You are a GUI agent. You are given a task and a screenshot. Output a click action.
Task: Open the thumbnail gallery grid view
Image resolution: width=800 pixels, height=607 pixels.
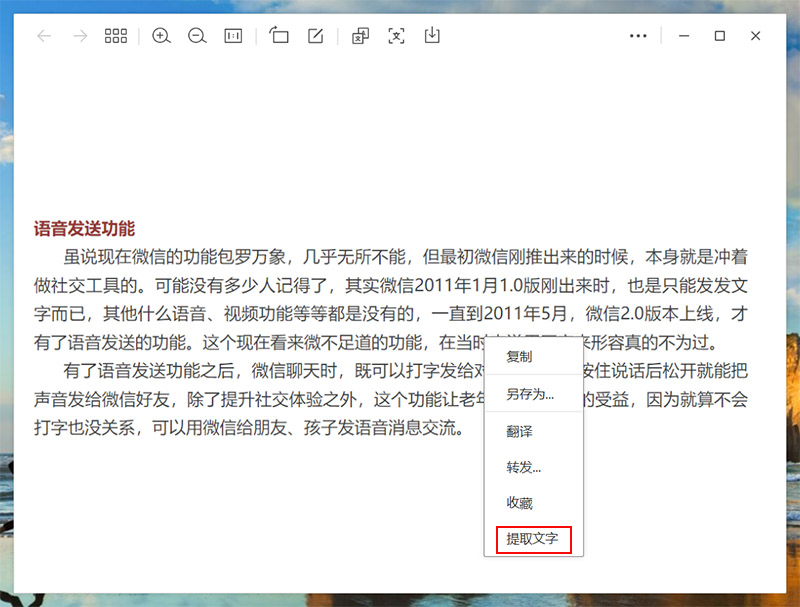tap(114, 36)
